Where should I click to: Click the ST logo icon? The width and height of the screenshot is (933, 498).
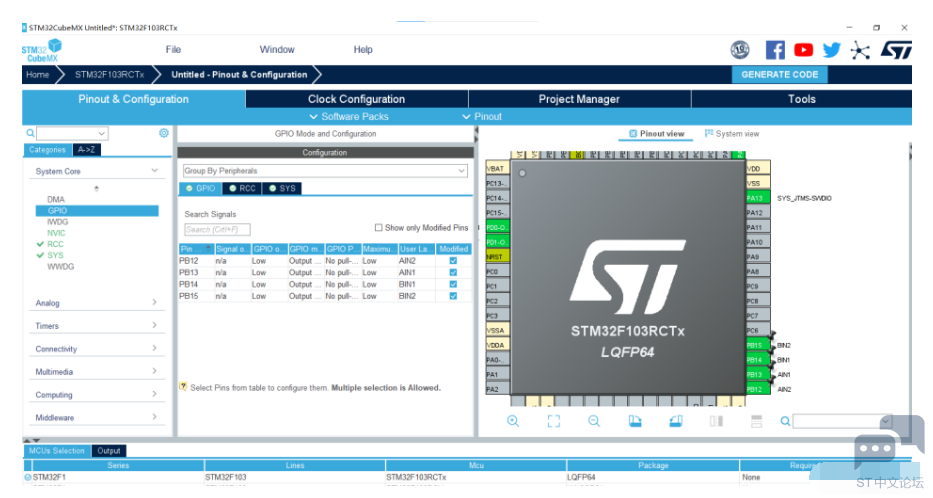point(896,50)
